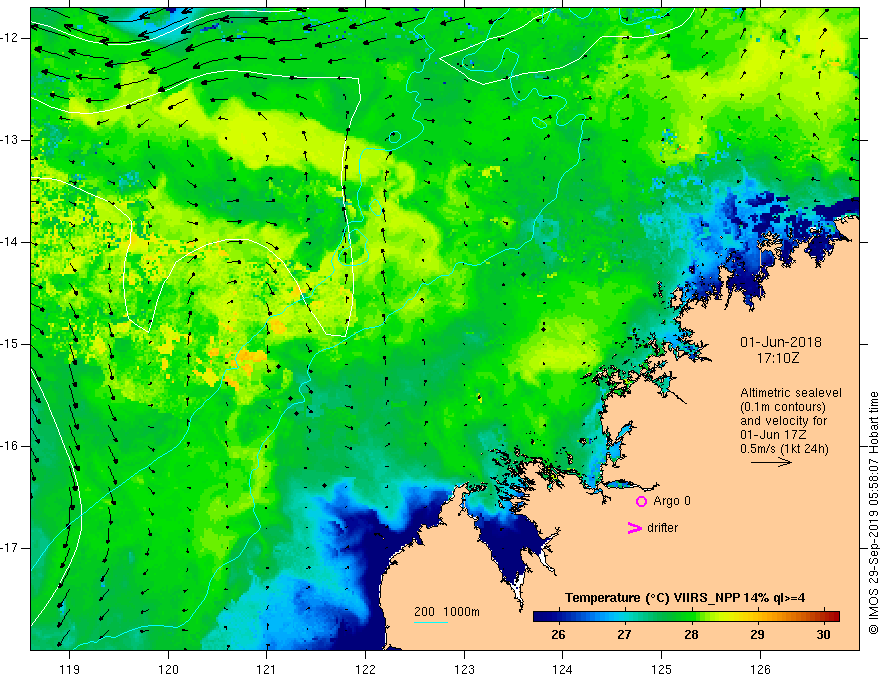This screenshot has height=680, width=880.
Task: Click longitude label 122 on bottom axis
Action: tap(365, 669)
